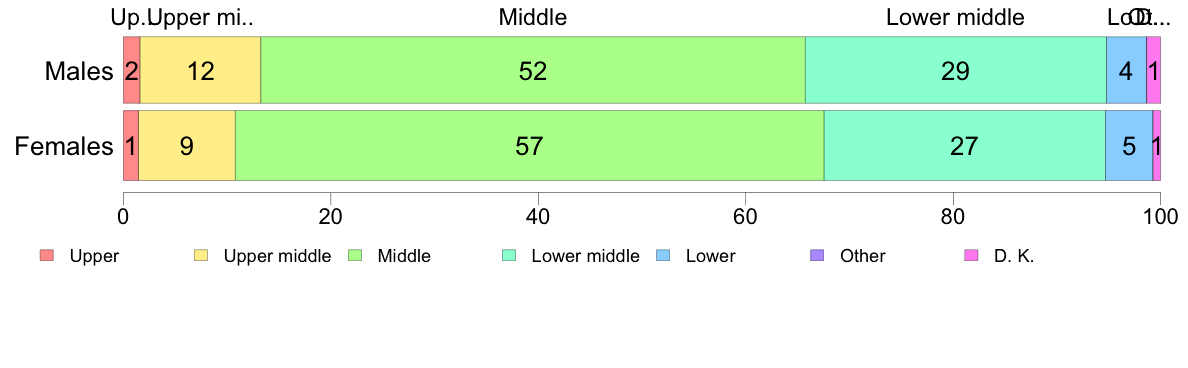1188x368 pixels.
Task: Select the Females Upper middle segment 9
Action: pos(187,145)
